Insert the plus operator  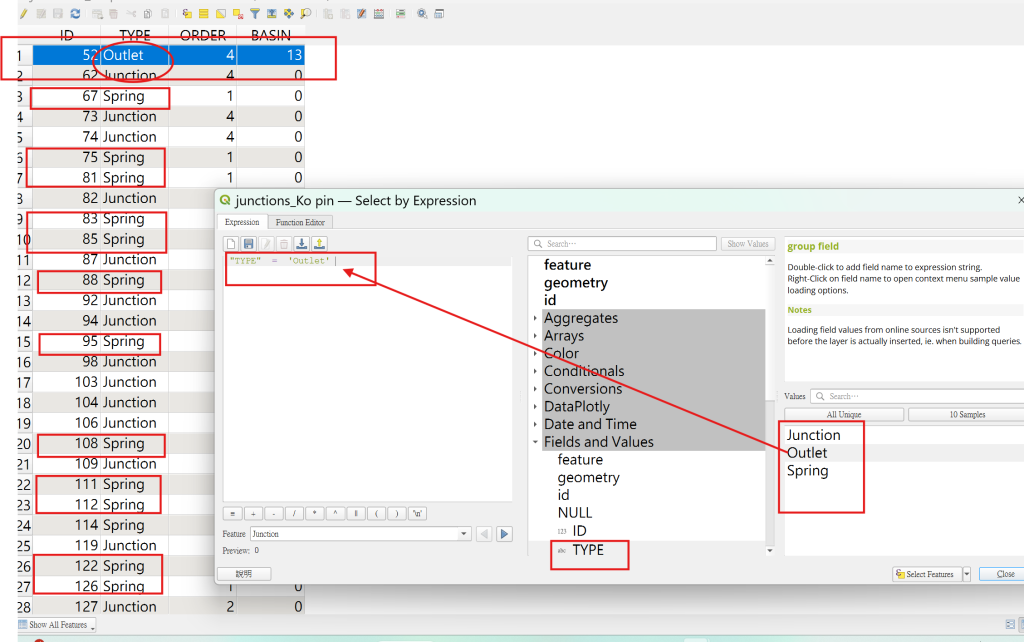(253, 513)
